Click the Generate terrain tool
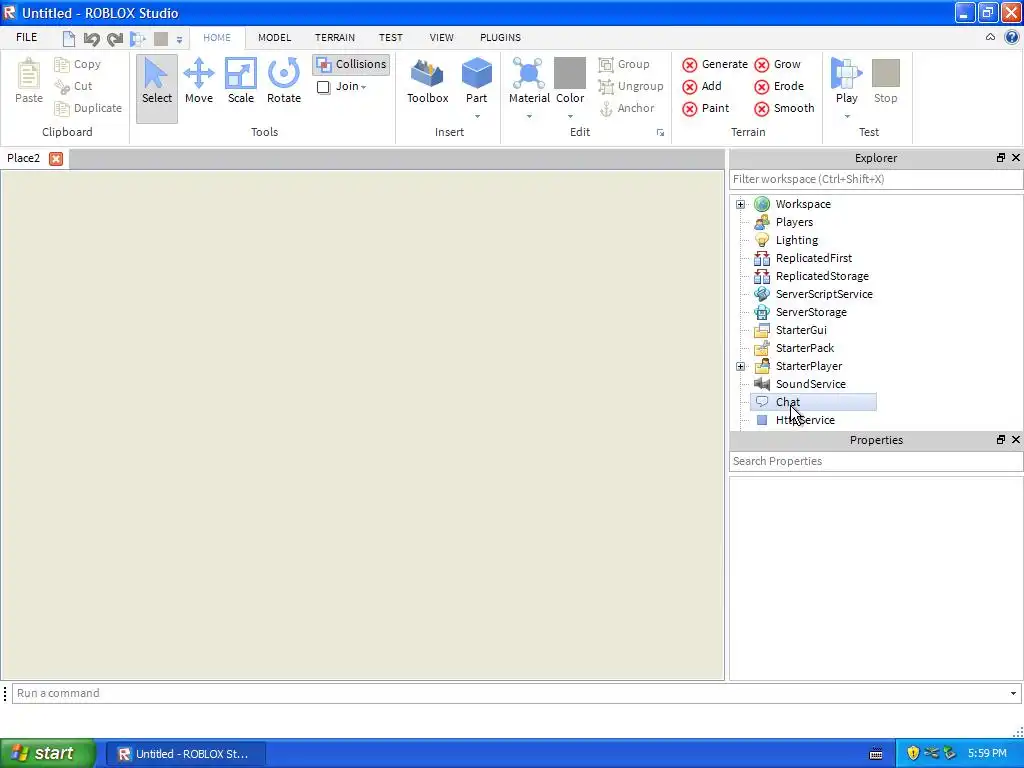Image resolution: width=1024 pixels, height=768 pixels. pos(714,64)
